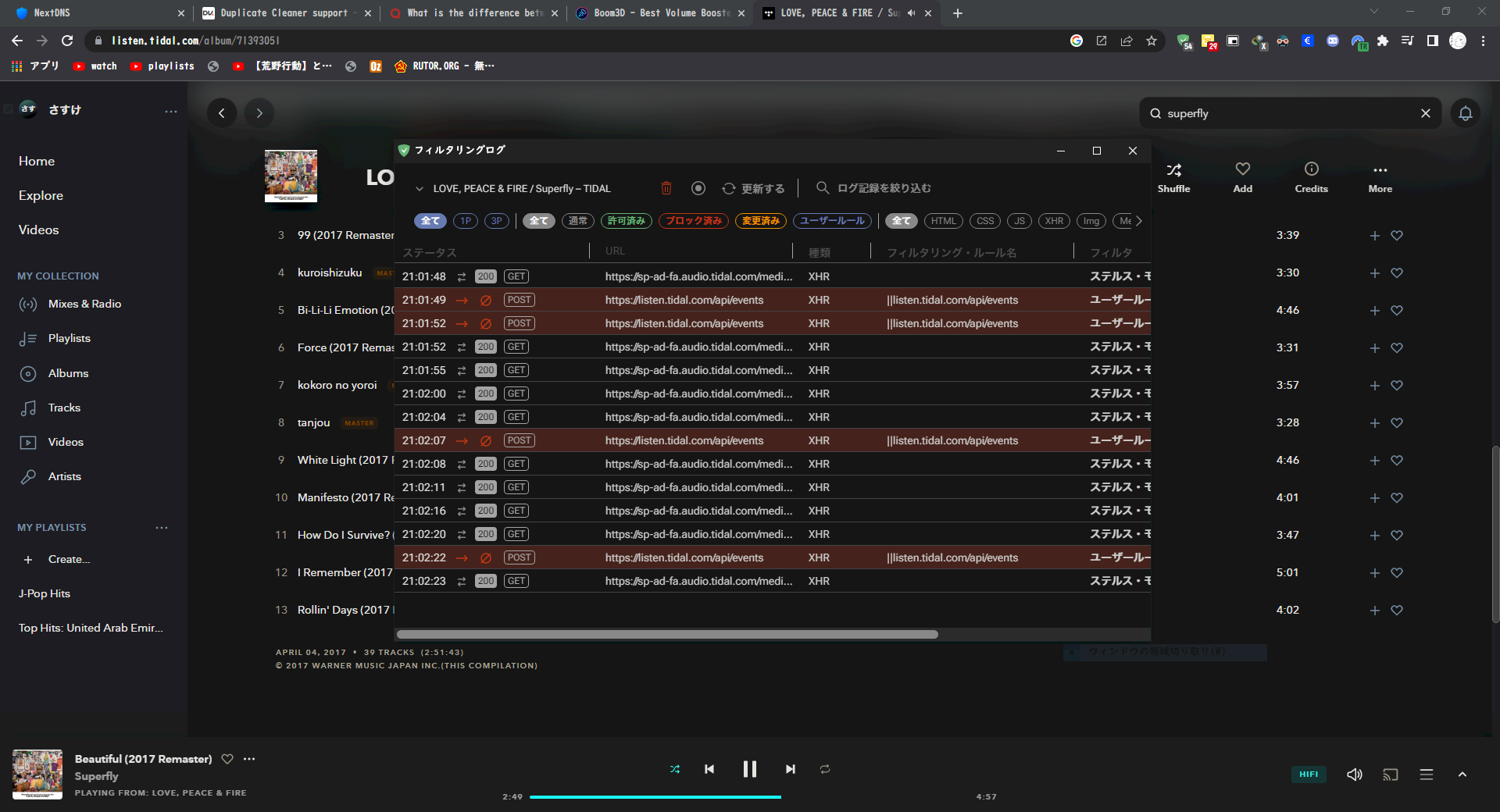Open the Tracks collection
This screenshot has width=1500, height=812.
click(x=50, y=408)
